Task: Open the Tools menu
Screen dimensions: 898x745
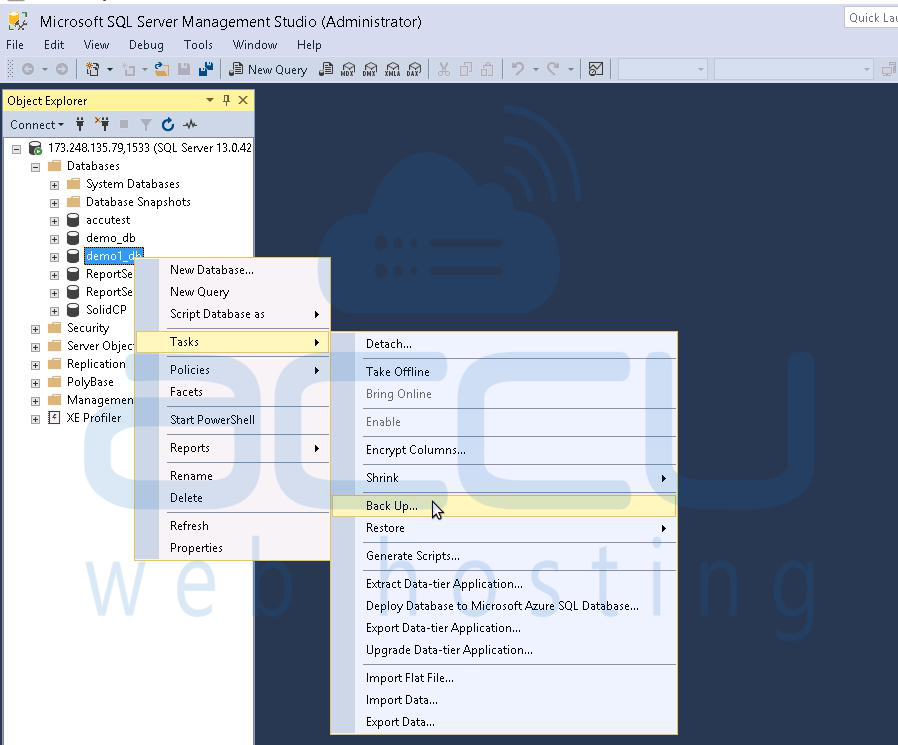Action: pyautogui.click(x=198, y=45)
